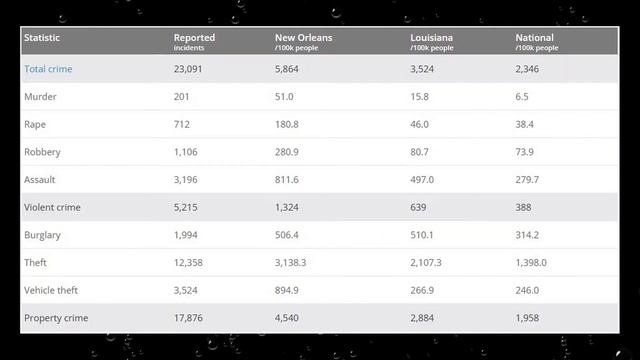Viewport: 640px width, 360px height.
Task: Click the 23,091 reported incidents cell
Action: (x=188, y=69)
